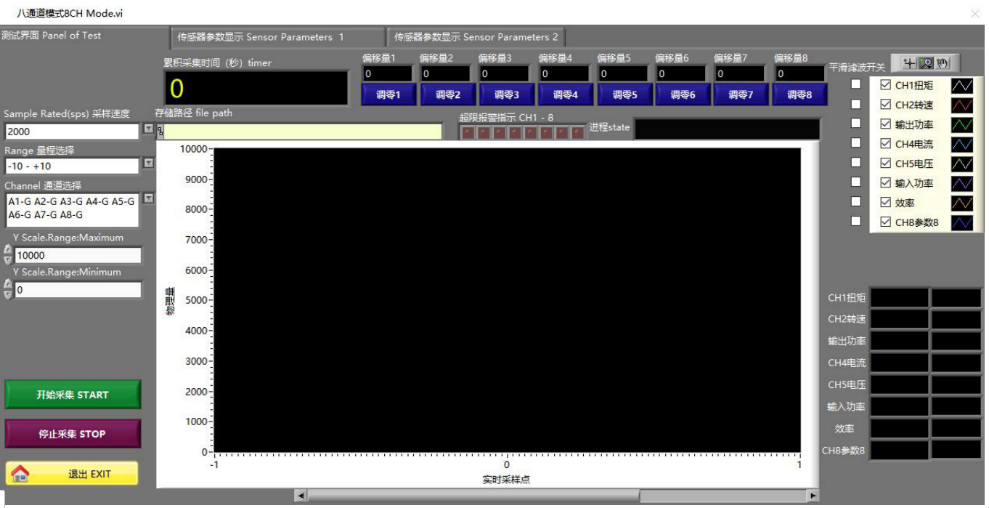Uncheck the CH2转速 plot visibility checkbox
Image resolution: width=989 pixels, height=508 pixels.
coord(885,105)
